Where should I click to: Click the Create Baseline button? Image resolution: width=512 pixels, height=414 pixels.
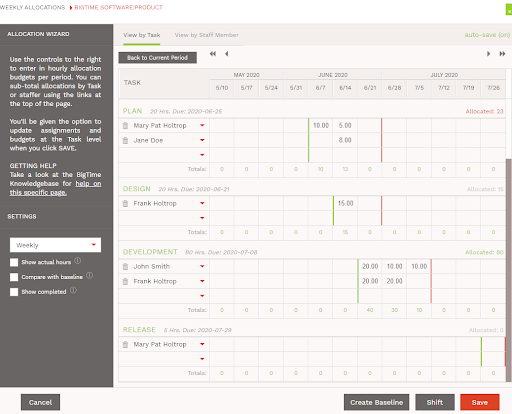(376, 402)
